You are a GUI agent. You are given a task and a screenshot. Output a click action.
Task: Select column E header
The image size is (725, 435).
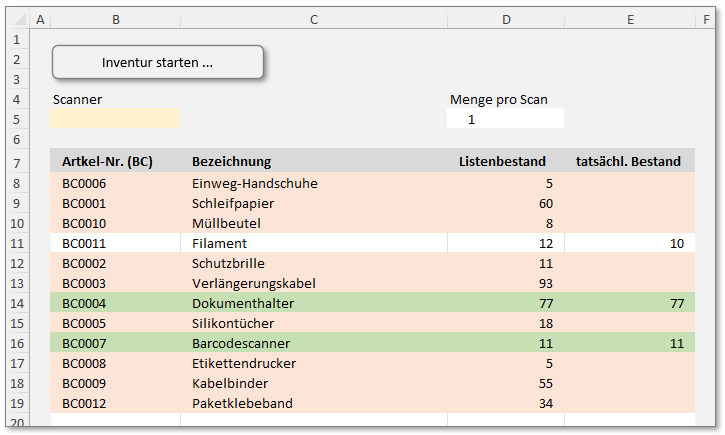click(629, 19)
